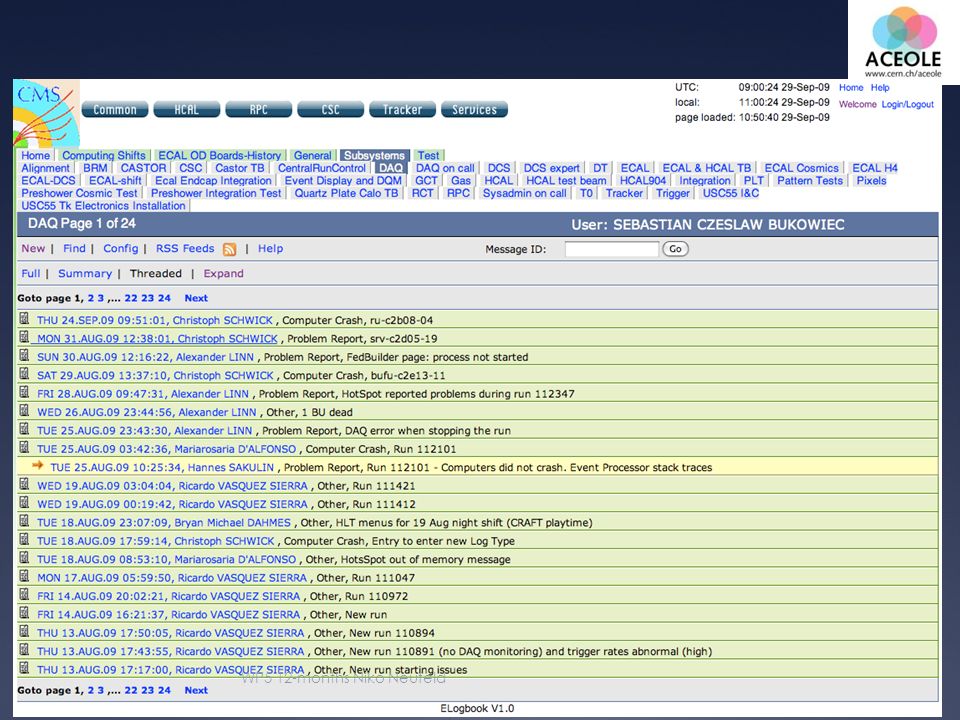Switch to Summary view mode

pos(85,274)
